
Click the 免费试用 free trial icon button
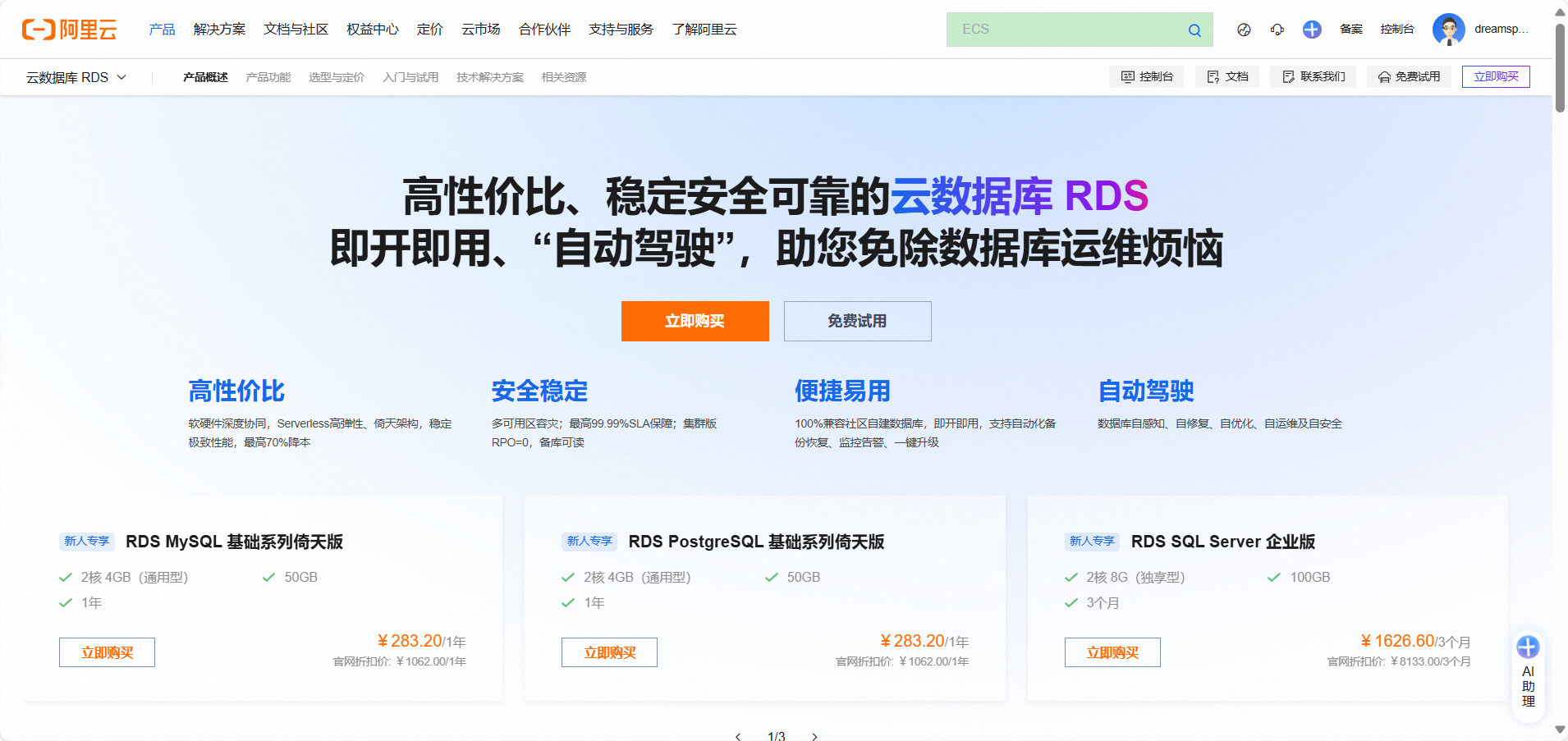click(1409, 76)
